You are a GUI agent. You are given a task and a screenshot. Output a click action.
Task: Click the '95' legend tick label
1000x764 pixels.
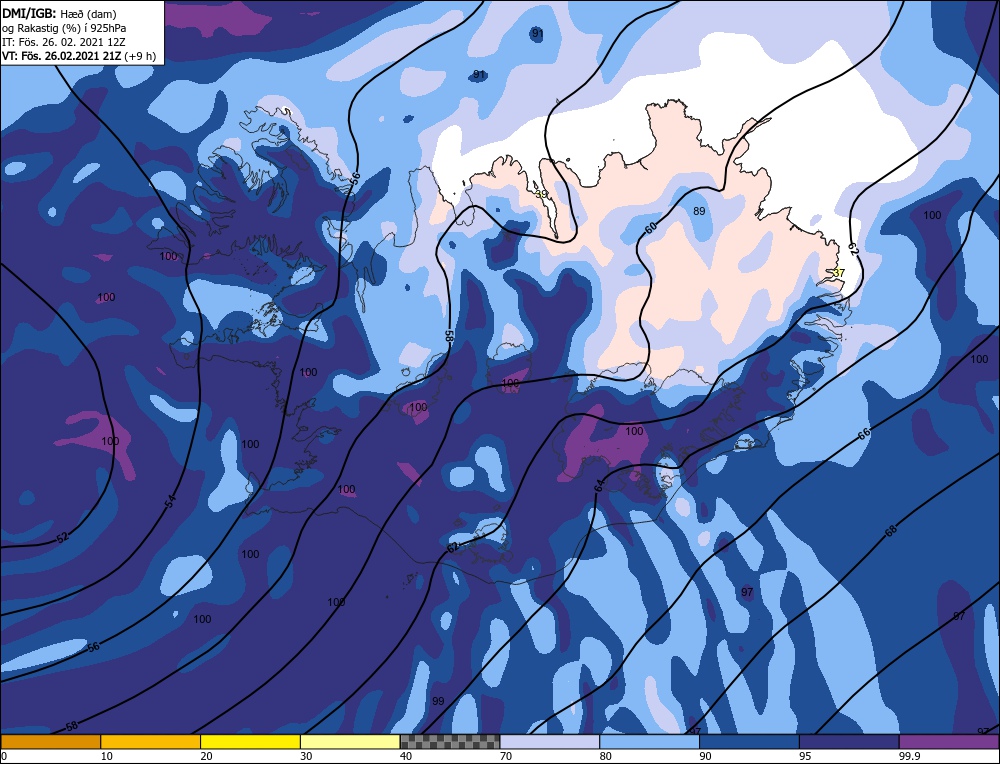805,756
